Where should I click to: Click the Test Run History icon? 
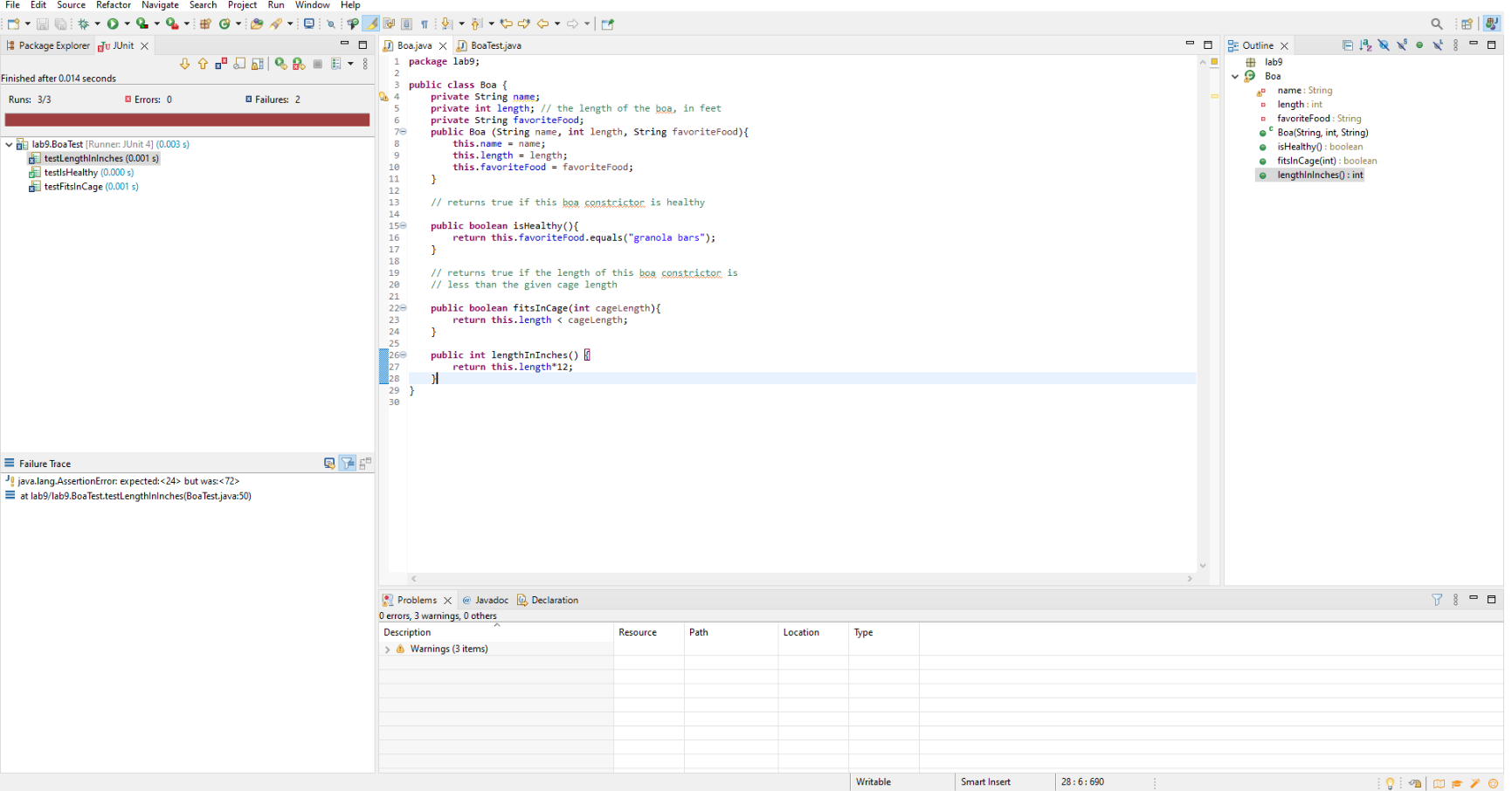[x=336, y=64]
